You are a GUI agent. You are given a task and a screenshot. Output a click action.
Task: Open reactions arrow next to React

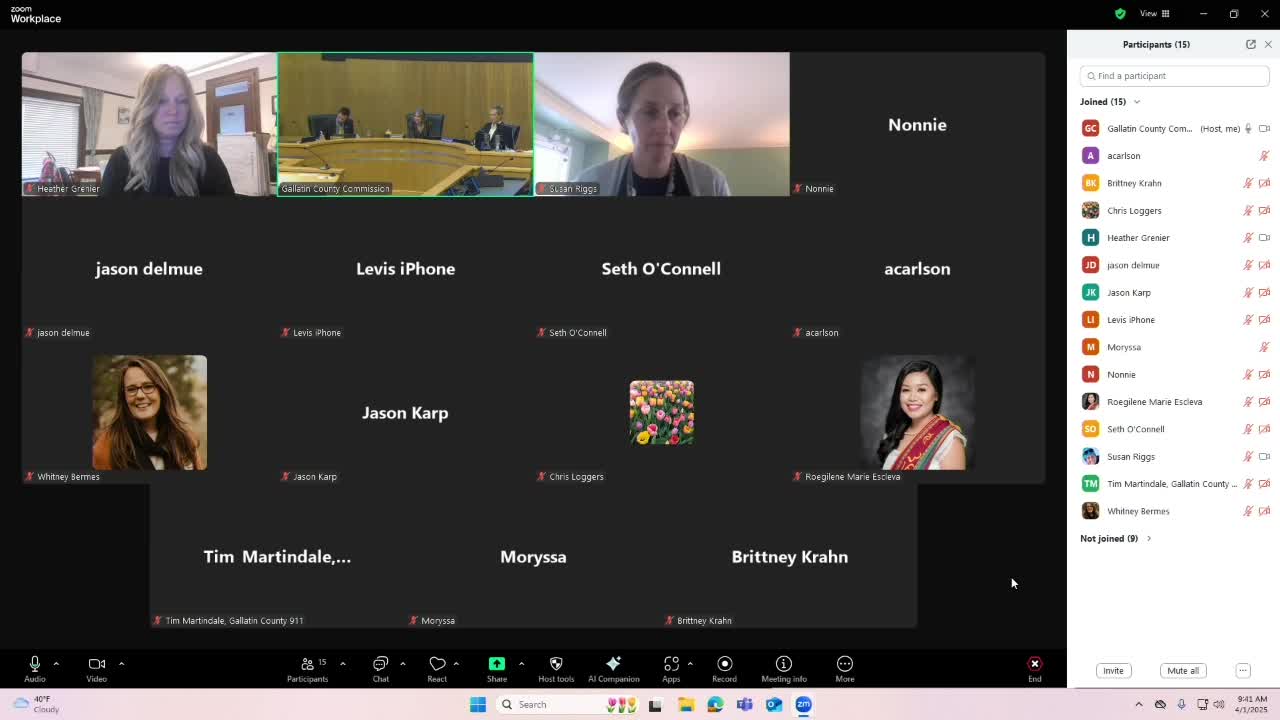tap(456, 663)
